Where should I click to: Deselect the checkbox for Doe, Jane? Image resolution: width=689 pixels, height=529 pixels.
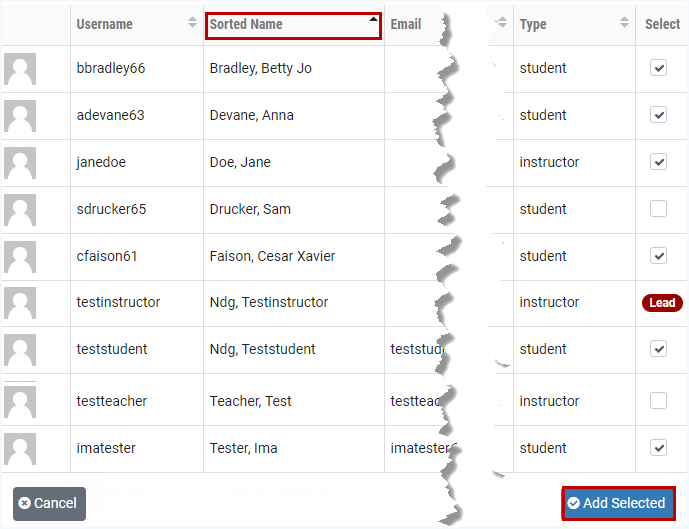pos(658,162)
